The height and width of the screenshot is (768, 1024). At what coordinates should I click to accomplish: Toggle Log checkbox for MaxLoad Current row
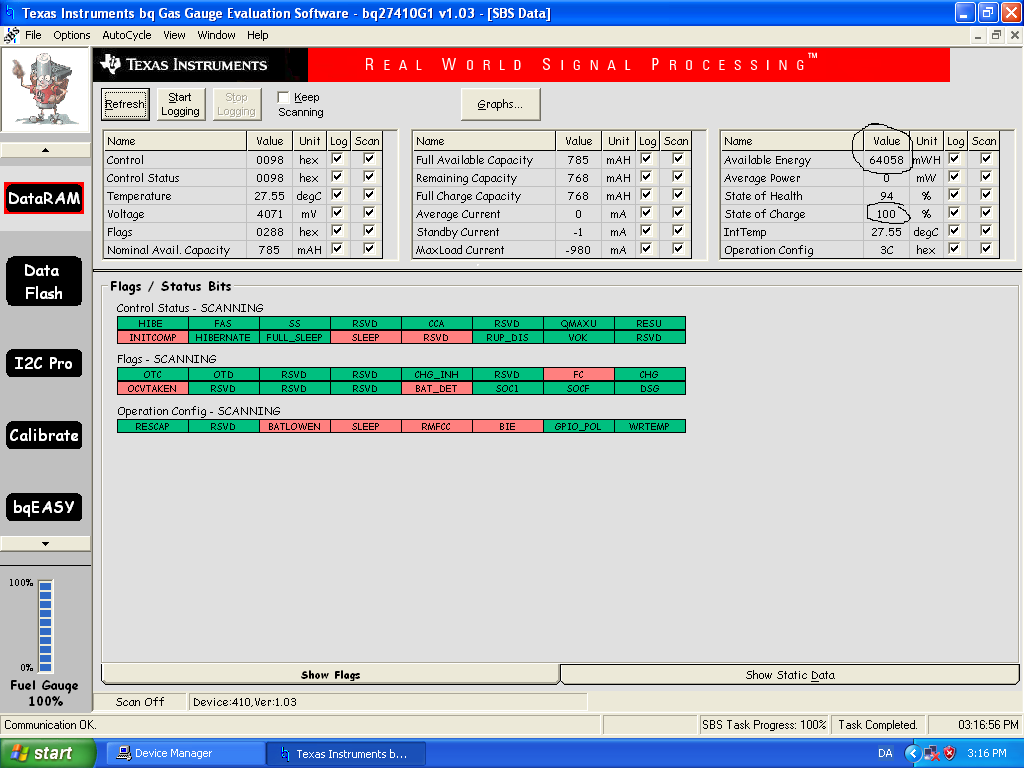point(646,249)
